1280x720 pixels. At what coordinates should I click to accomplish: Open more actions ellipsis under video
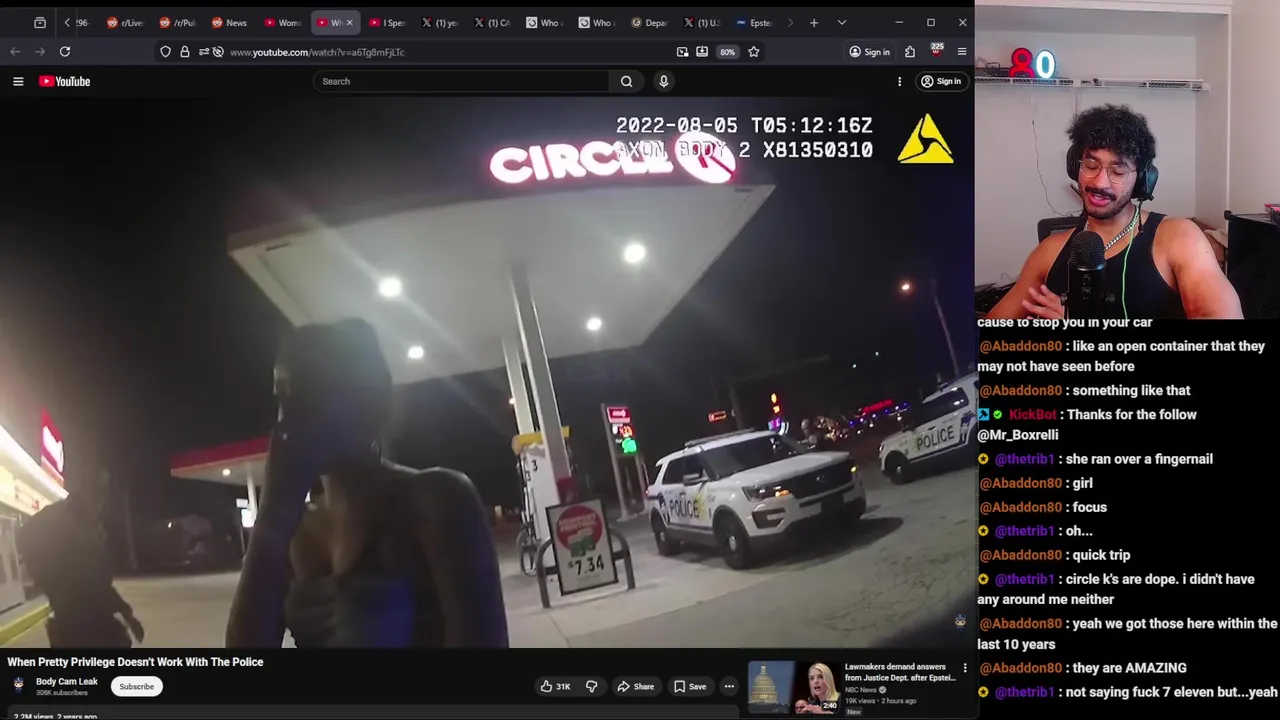point(729,686)
